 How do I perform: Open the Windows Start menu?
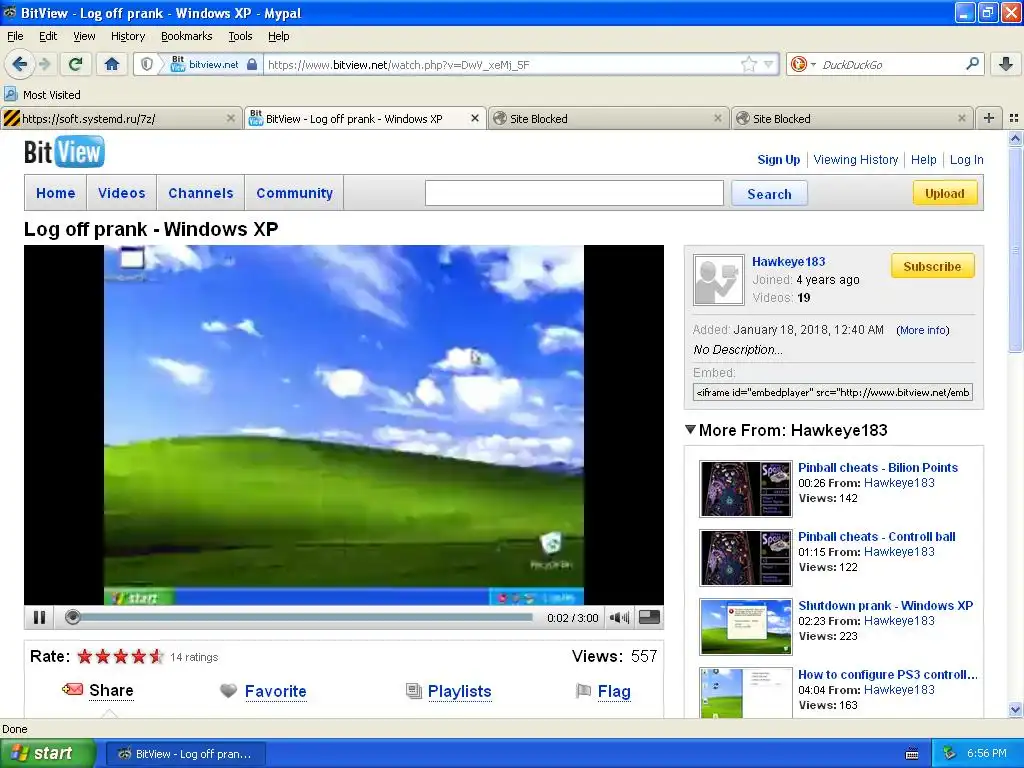click(48, 754)
